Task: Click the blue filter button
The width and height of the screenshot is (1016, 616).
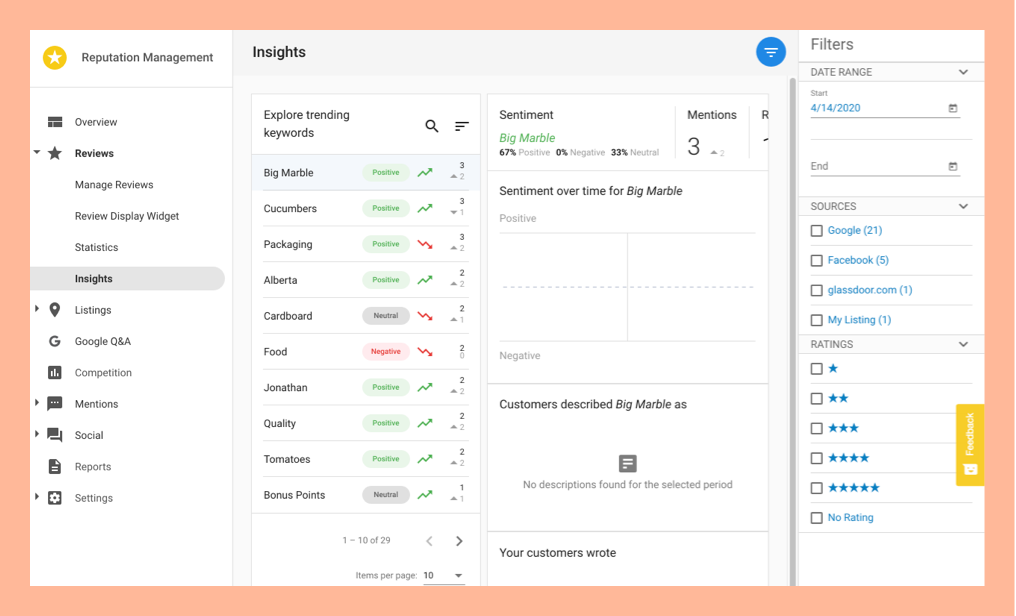Action: [x=771, y=52]
